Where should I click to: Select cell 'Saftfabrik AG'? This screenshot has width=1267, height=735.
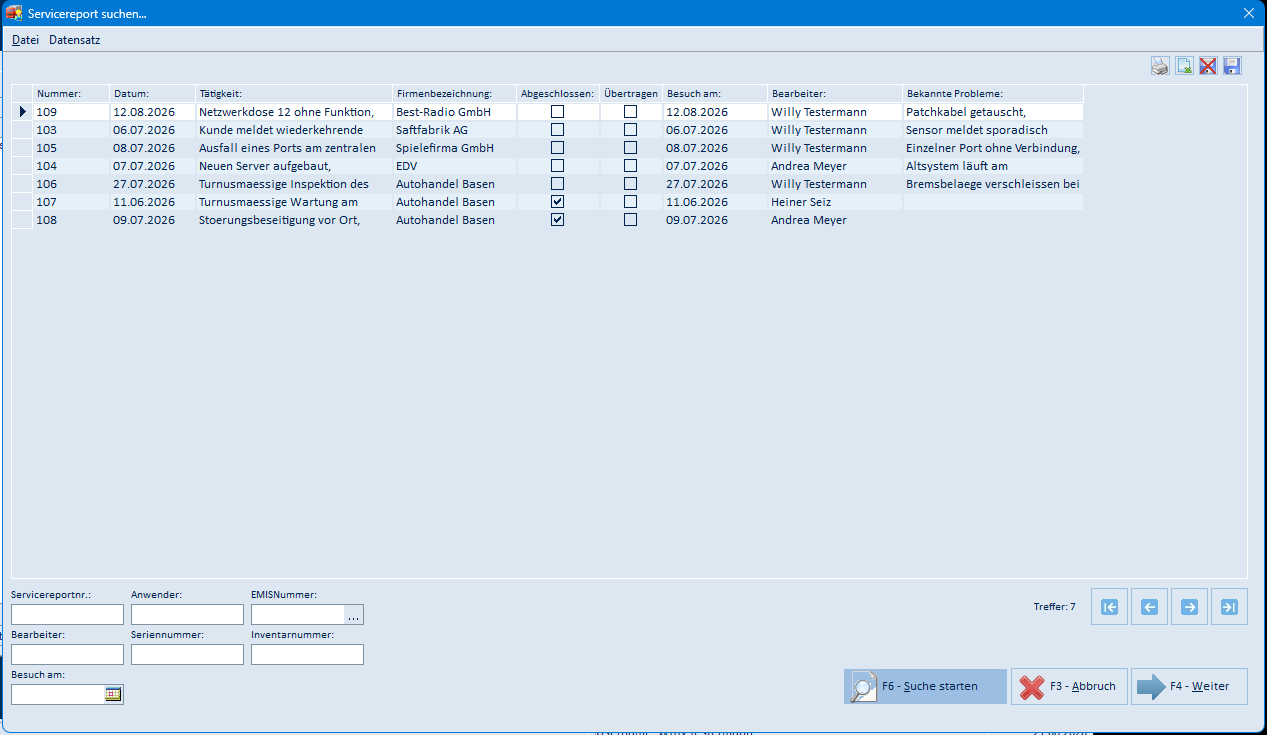pos(455,130)
